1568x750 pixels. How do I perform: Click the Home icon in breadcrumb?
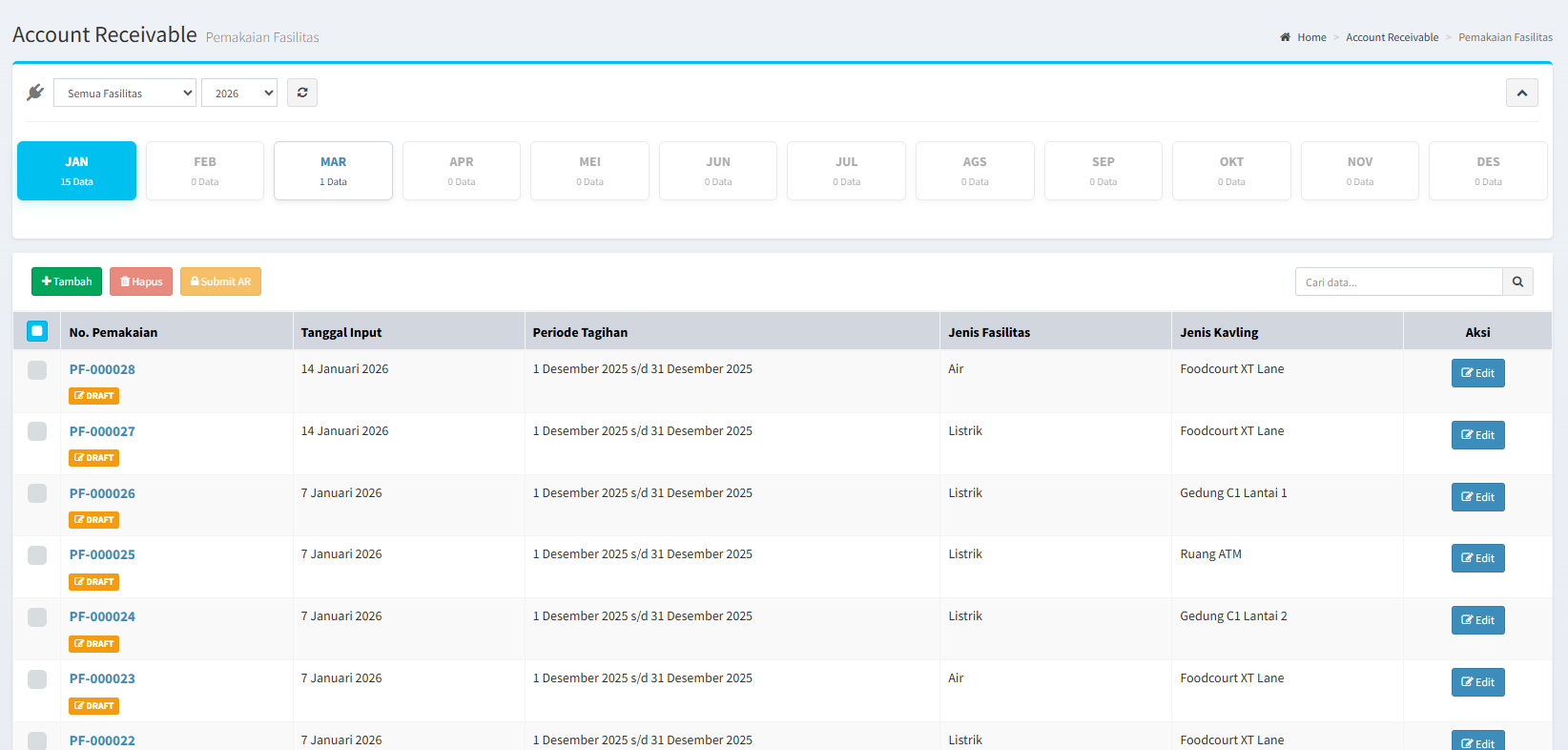point(1285,37)
